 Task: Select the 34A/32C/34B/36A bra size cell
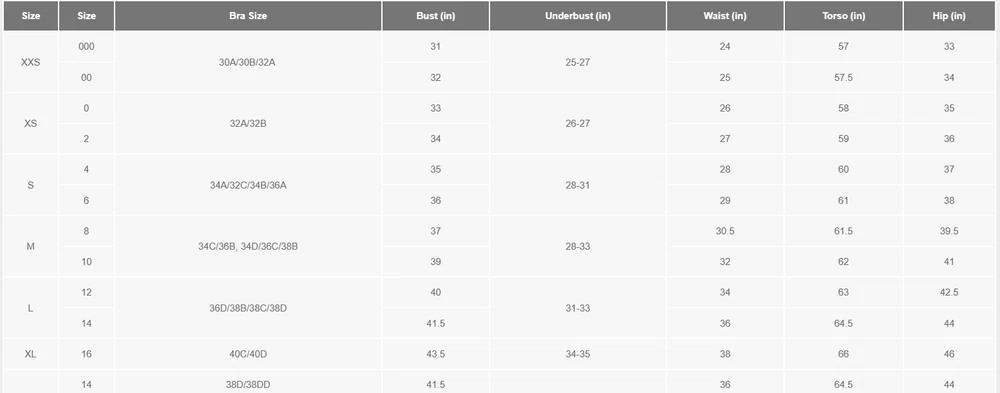[x=248, y=185]
